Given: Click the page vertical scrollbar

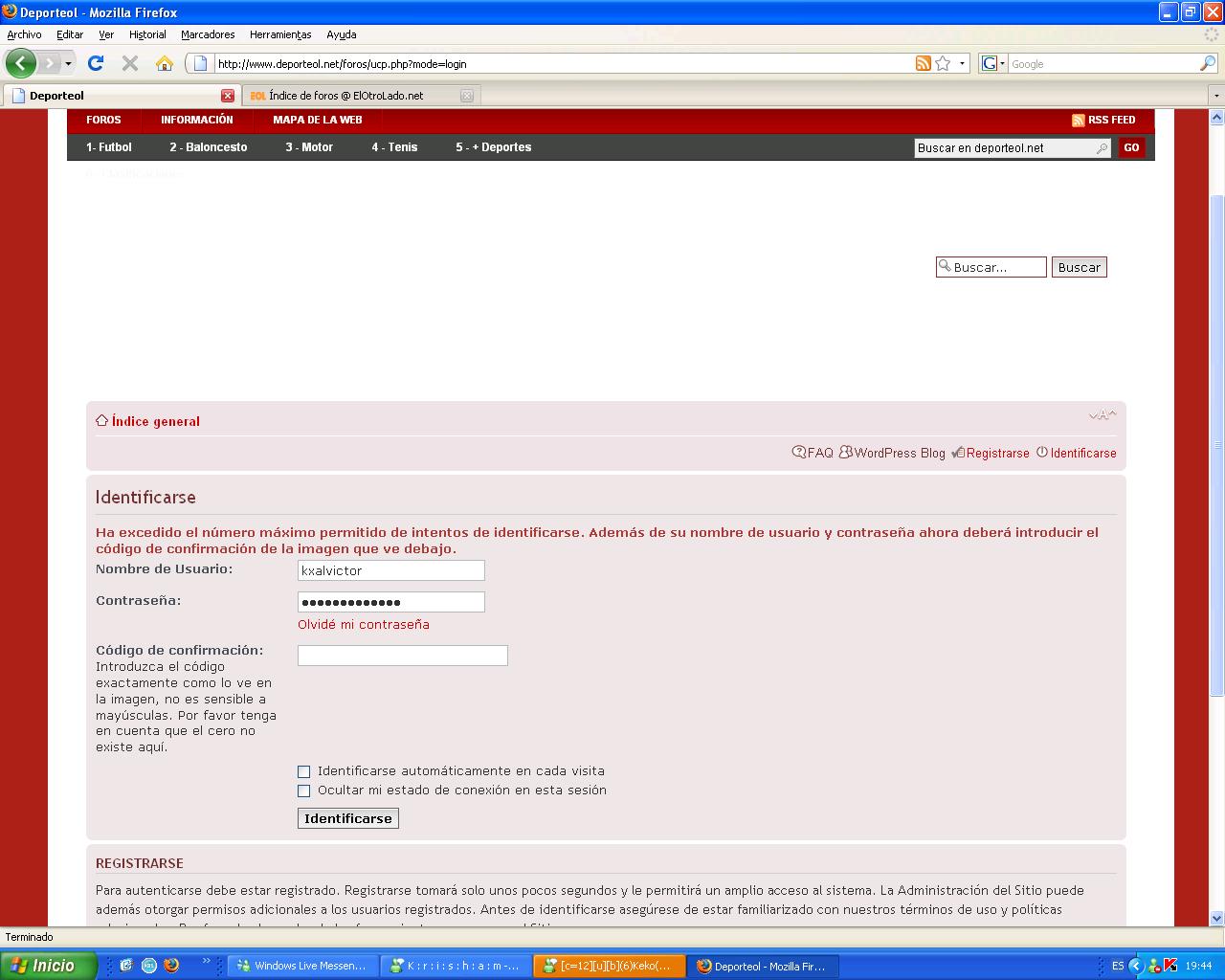Looking at the screenshot, I should click(x=1216, y=440).
